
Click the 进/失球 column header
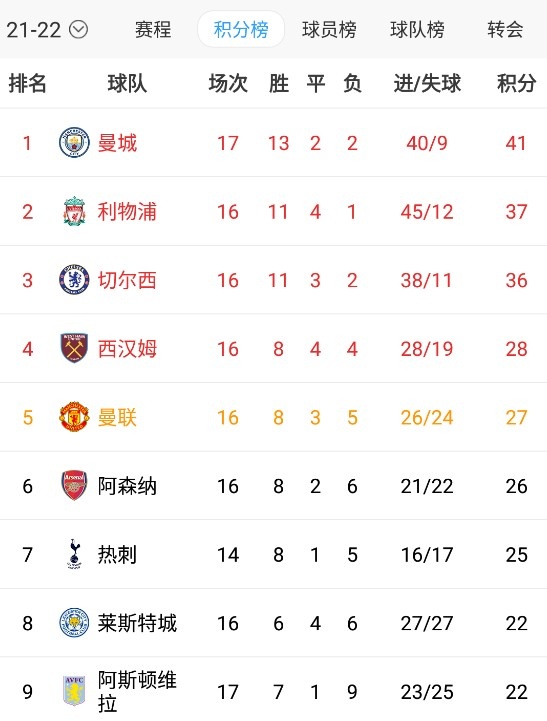pyautogui.click(x=427, y=84)
